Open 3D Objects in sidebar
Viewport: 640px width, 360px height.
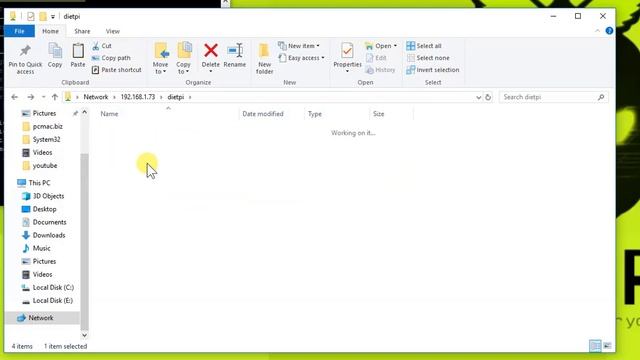coord(48,196)
